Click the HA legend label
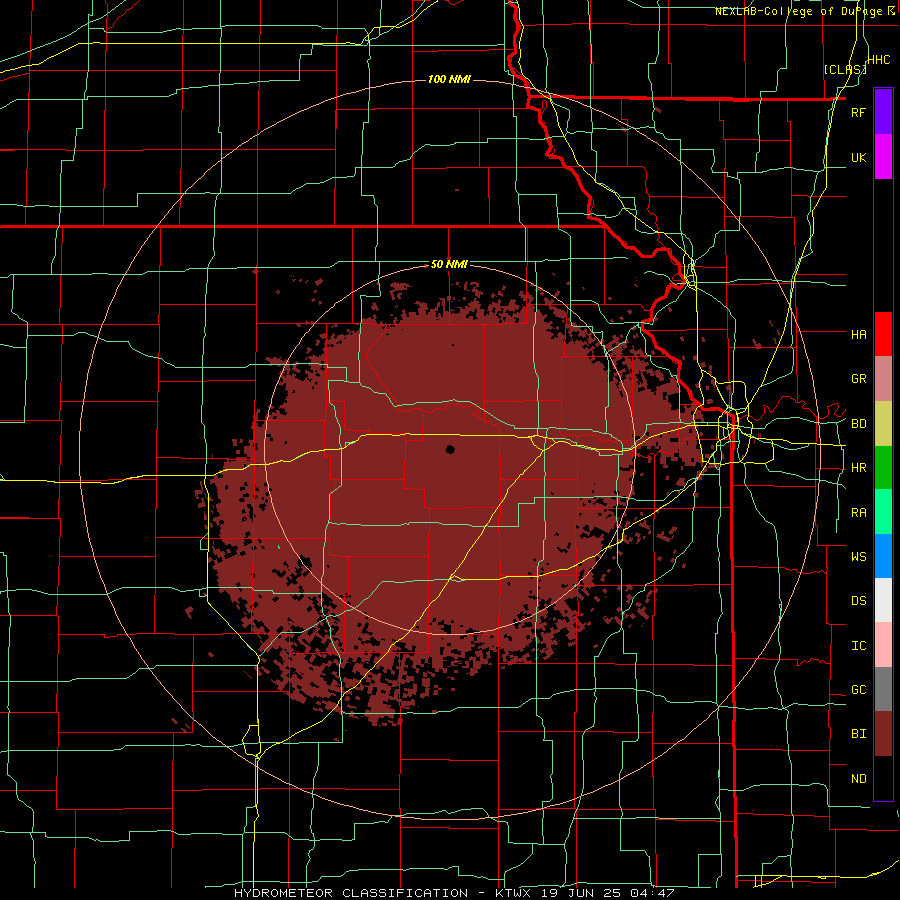 coord(858,334)
